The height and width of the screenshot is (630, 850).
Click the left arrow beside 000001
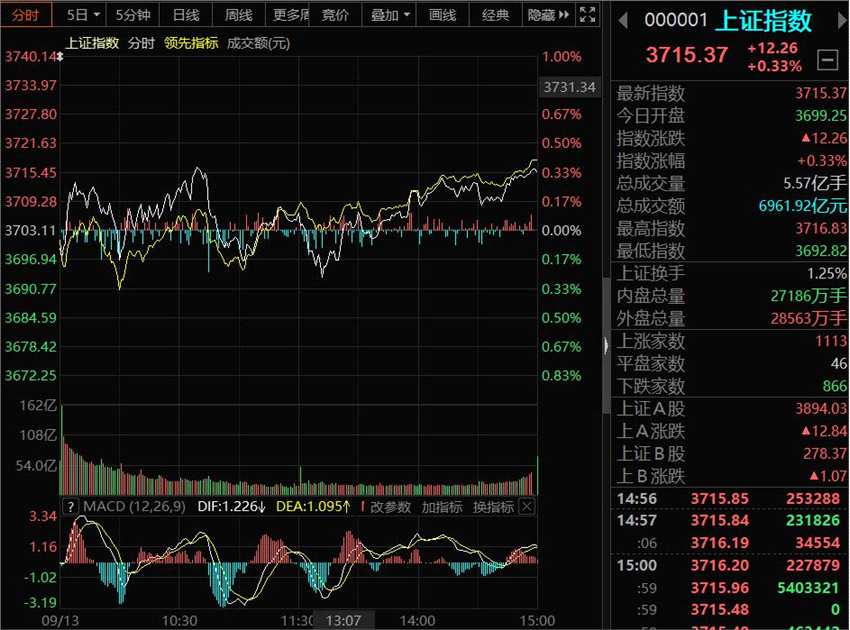pyautogui.click(x=623, y=20)
